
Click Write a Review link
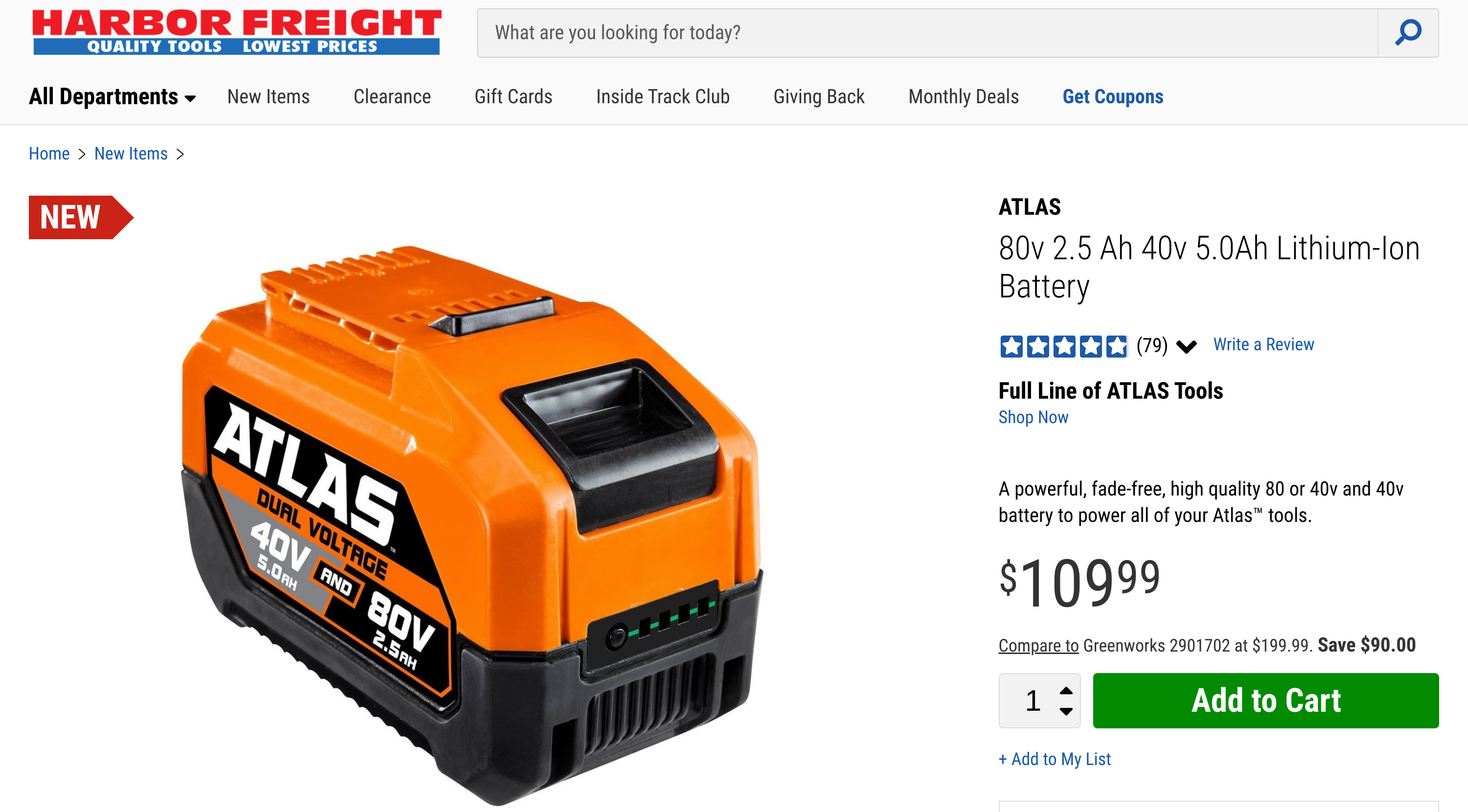(1263, 344)
